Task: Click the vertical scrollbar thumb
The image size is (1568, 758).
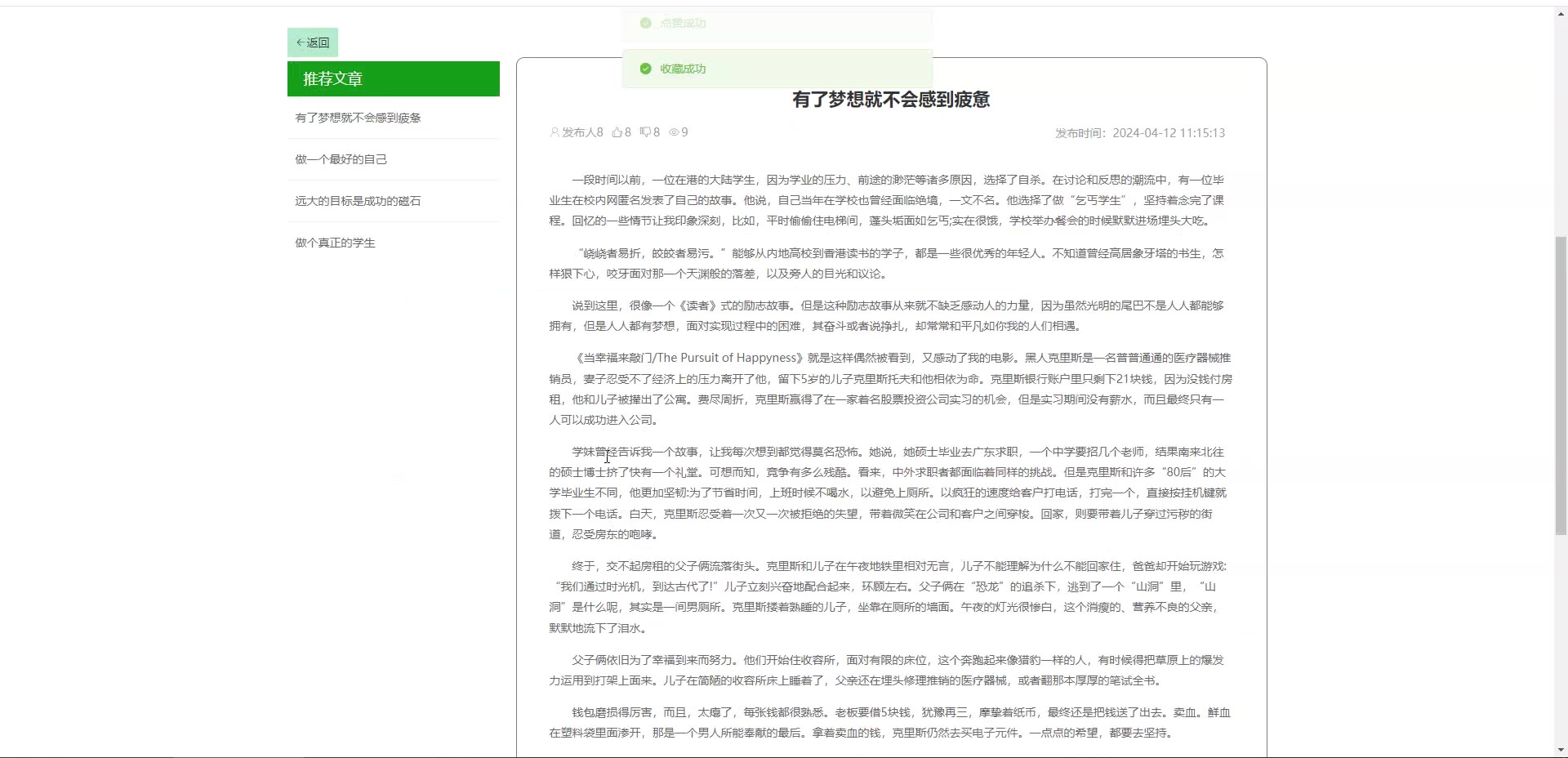Action: coord(1561,384)
